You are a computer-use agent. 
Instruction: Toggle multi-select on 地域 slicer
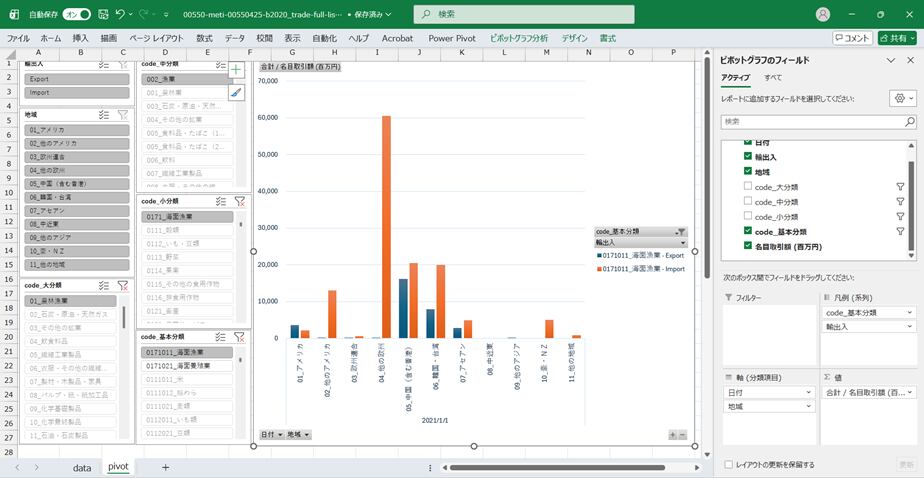click(x=104, y=115)
